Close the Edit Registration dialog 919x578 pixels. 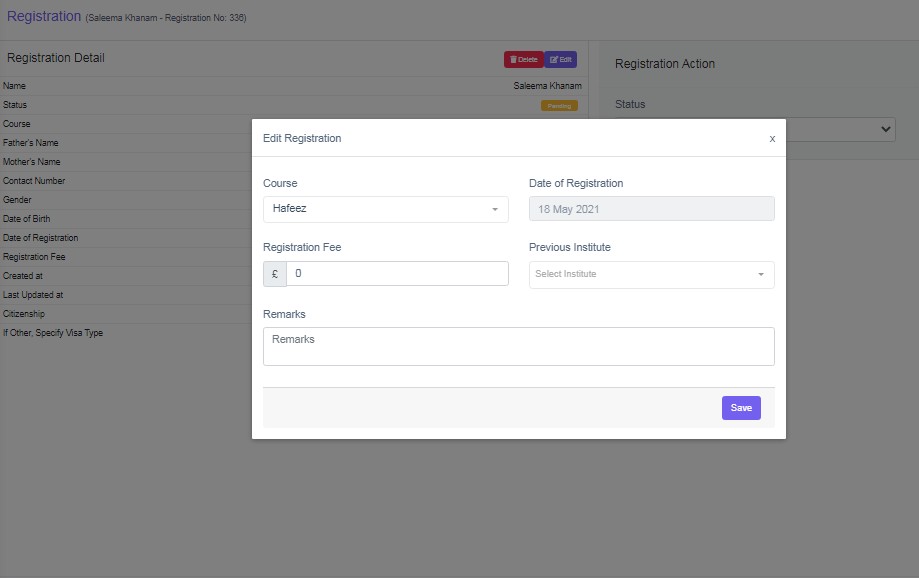(772, 139)
